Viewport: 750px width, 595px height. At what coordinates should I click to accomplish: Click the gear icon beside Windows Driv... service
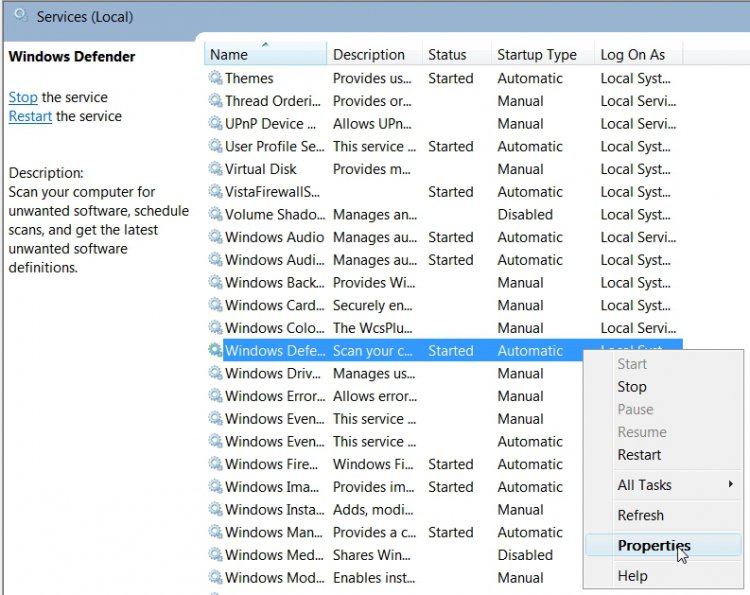[215, 373]
